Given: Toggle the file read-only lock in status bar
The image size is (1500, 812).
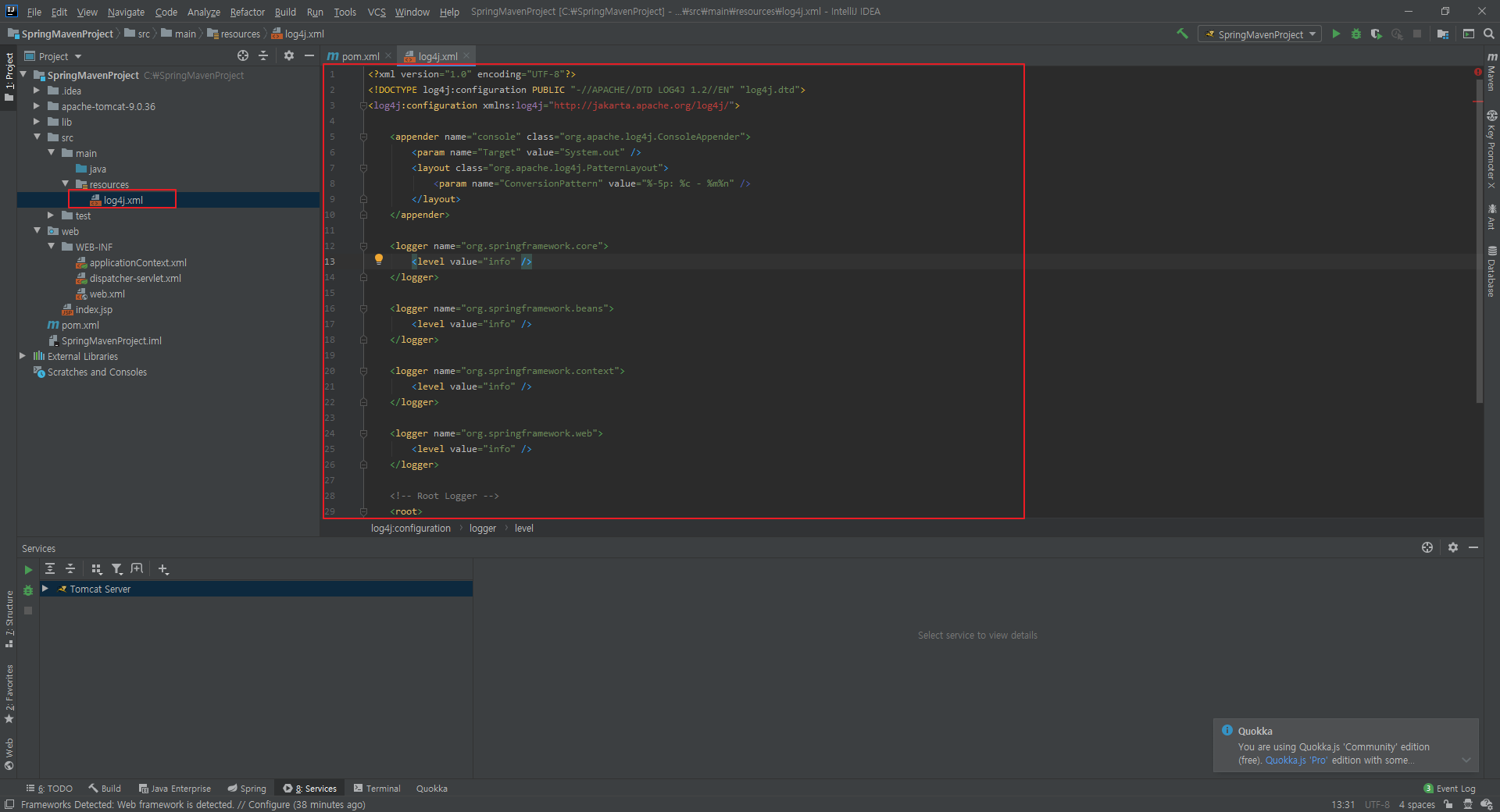Looking at the screenshot, I should pyautogui.click(x=1448, y=804).
